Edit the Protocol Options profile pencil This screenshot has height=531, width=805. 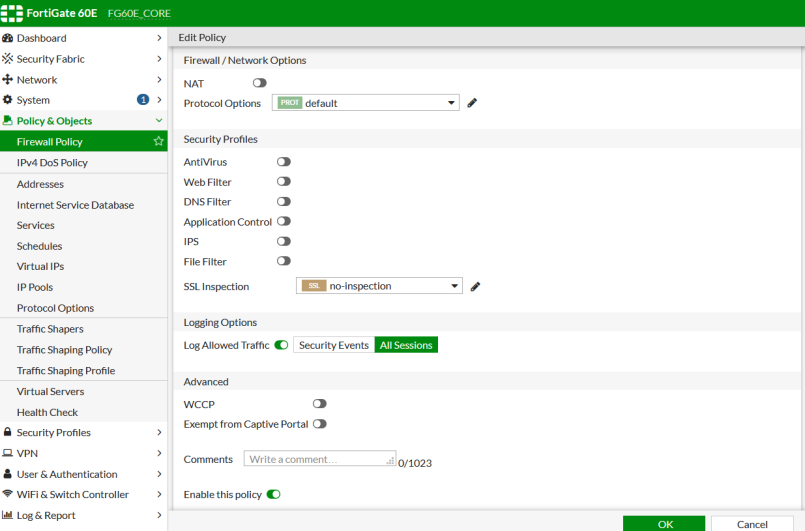[x=472, y=103]
